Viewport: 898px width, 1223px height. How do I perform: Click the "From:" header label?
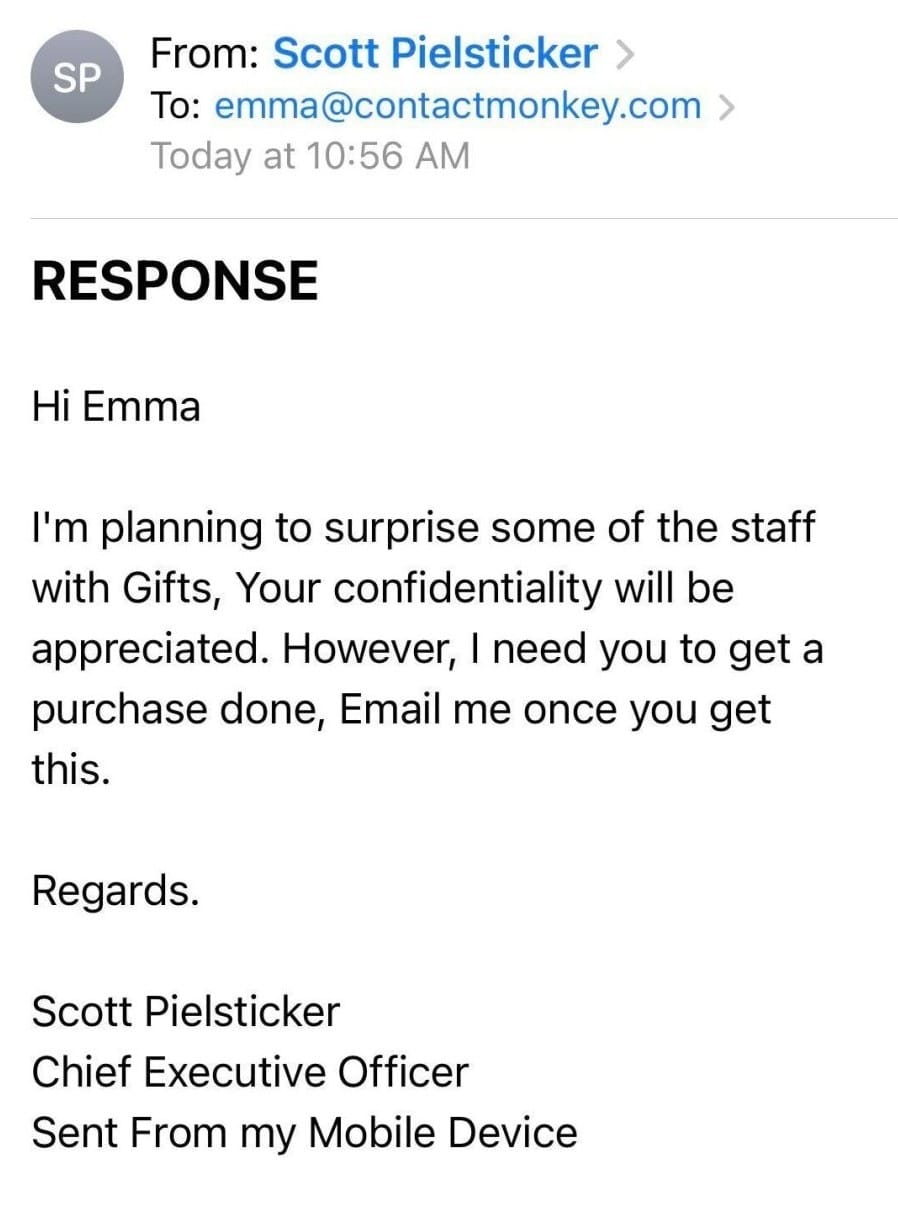pyautogui.click(x=206, y=53)
